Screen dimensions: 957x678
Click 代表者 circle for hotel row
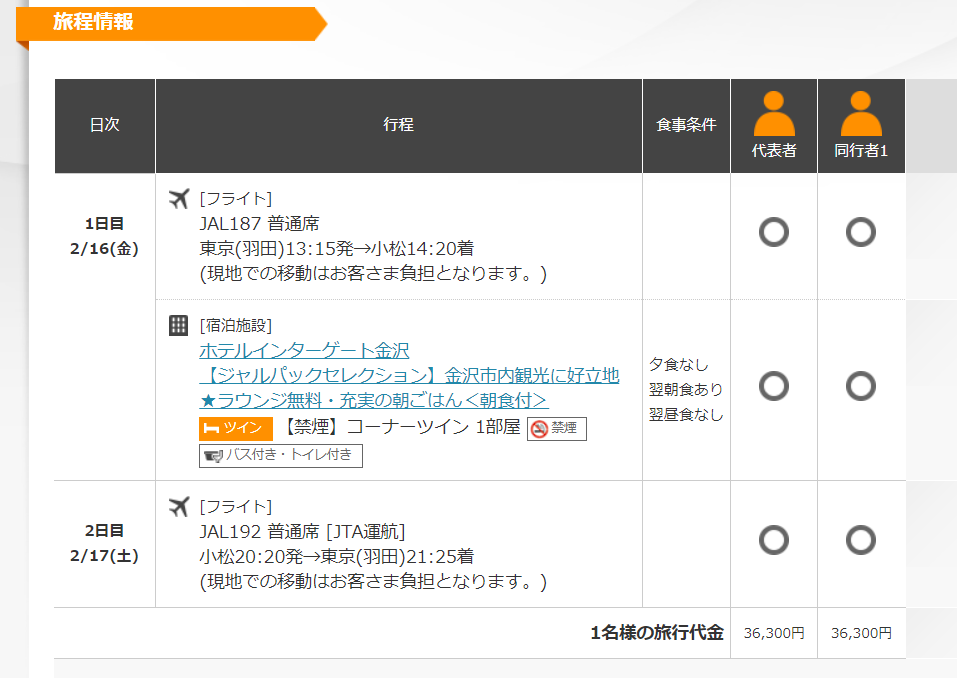774,386
